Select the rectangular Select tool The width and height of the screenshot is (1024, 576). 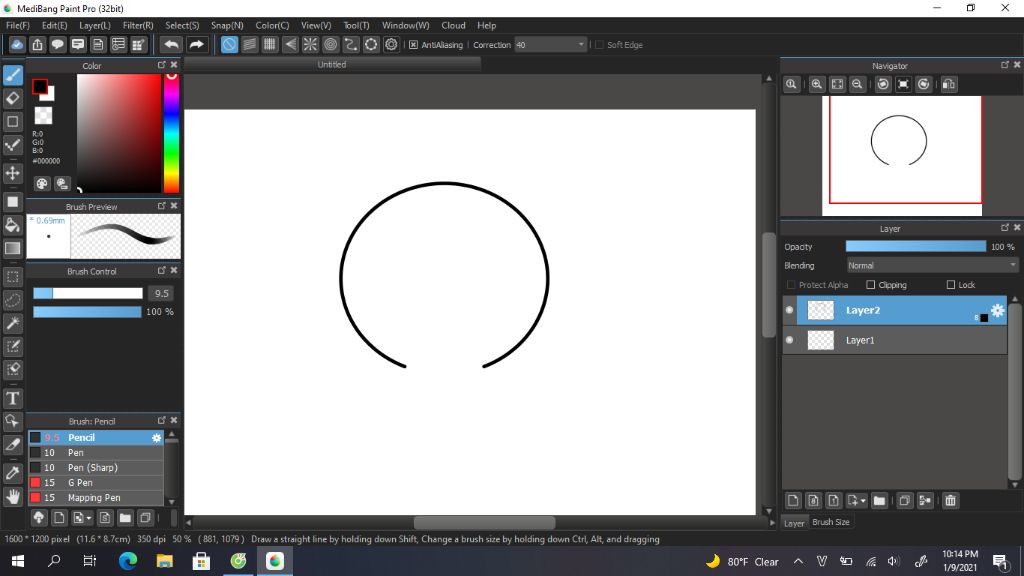pyautogui.click(x=13, y=277)
